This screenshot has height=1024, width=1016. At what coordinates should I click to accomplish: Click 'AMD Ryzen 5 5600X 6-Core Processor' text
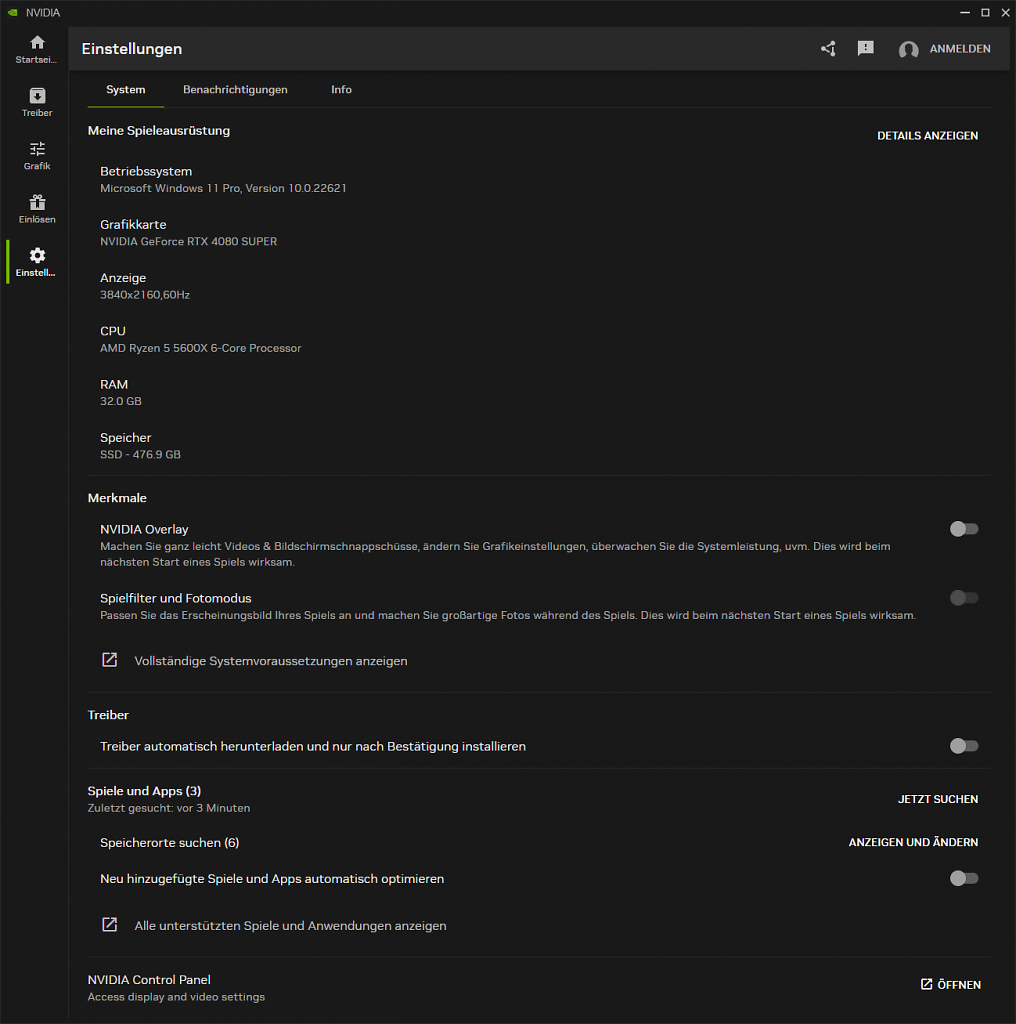200,348
